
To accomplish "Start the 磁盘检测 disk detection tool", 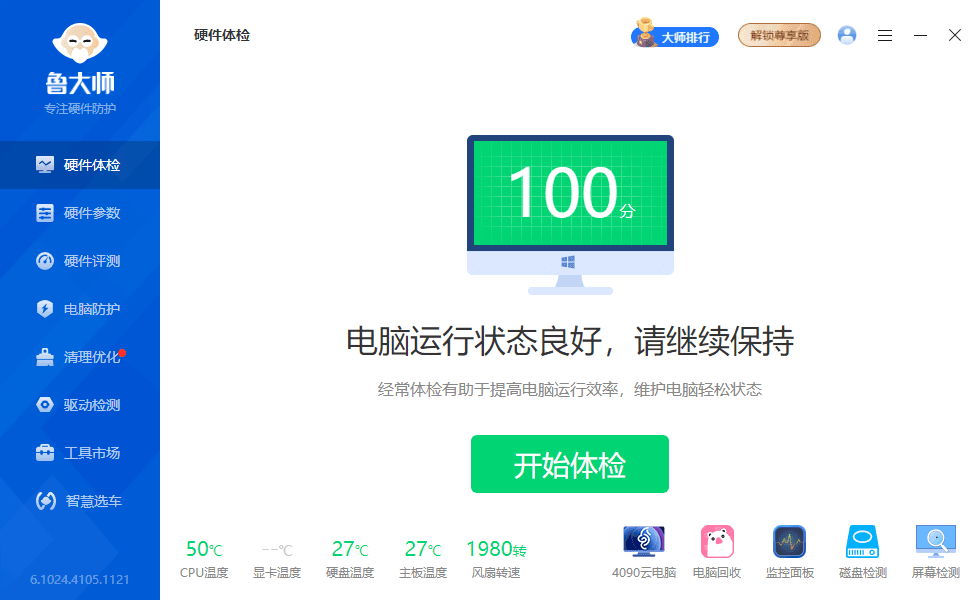I will [x=862, y=549].
